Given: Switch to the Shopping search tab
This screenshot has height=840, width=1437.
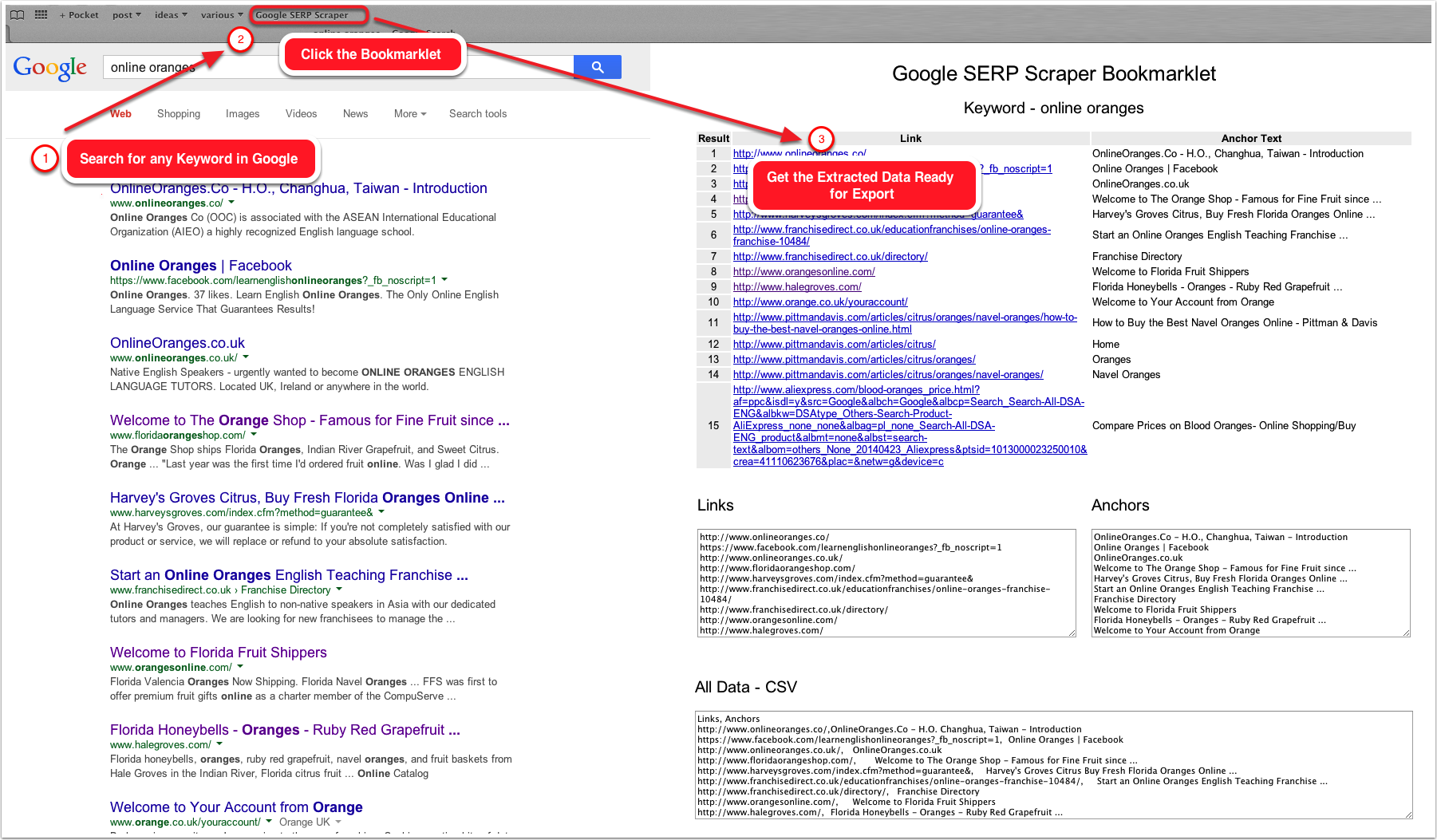Looking at the screenshot, I should pos(179,113).
